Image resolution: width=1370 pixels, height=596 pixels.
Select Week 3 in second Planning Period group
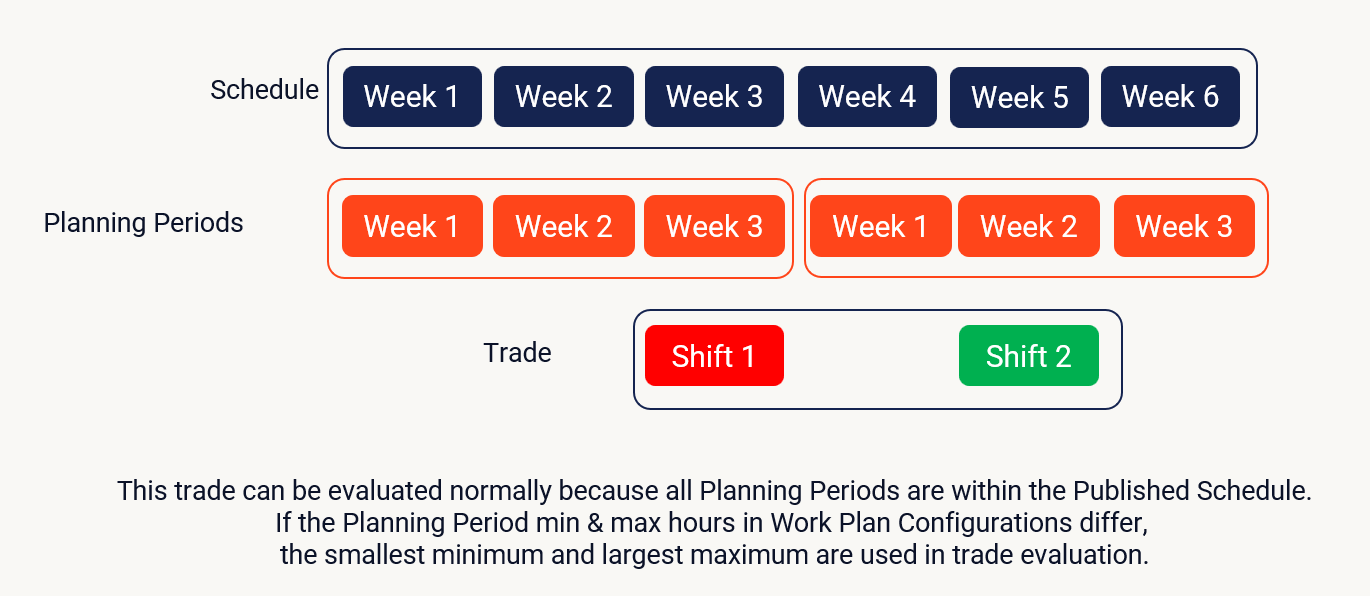tap(1184, 226)
